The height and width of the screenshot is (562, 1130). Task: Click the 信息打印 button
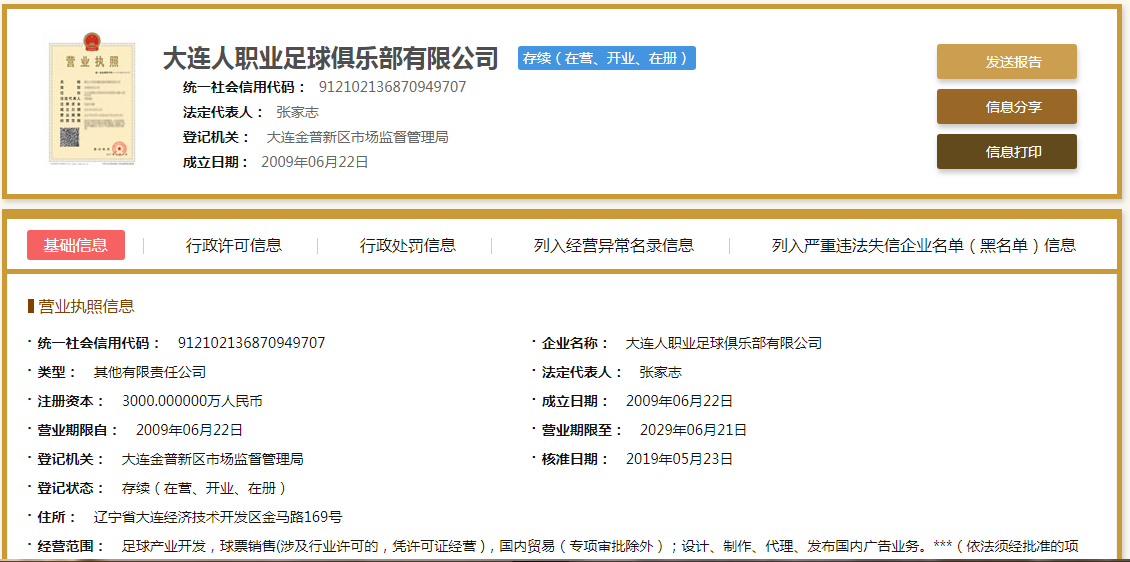point(1007,151)
